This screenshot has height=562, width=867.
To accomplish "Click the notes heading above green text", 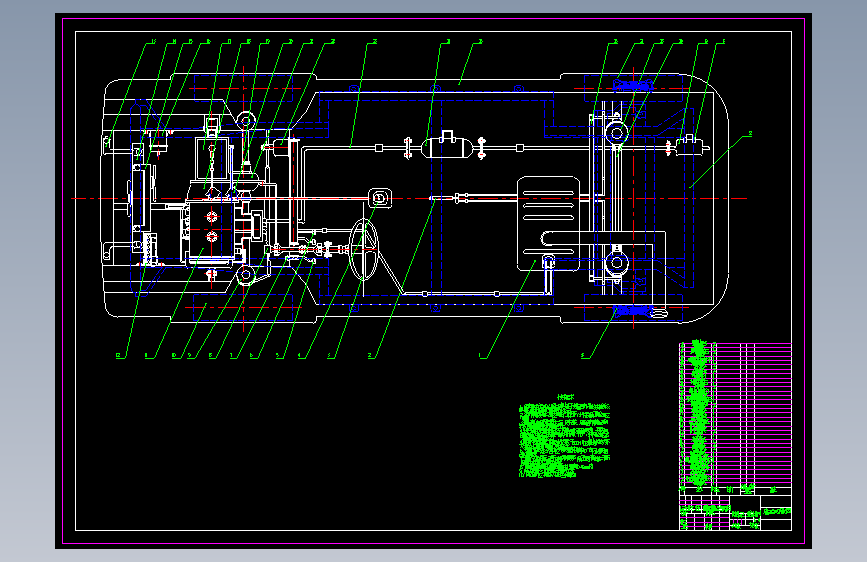I will click(565, 397).
